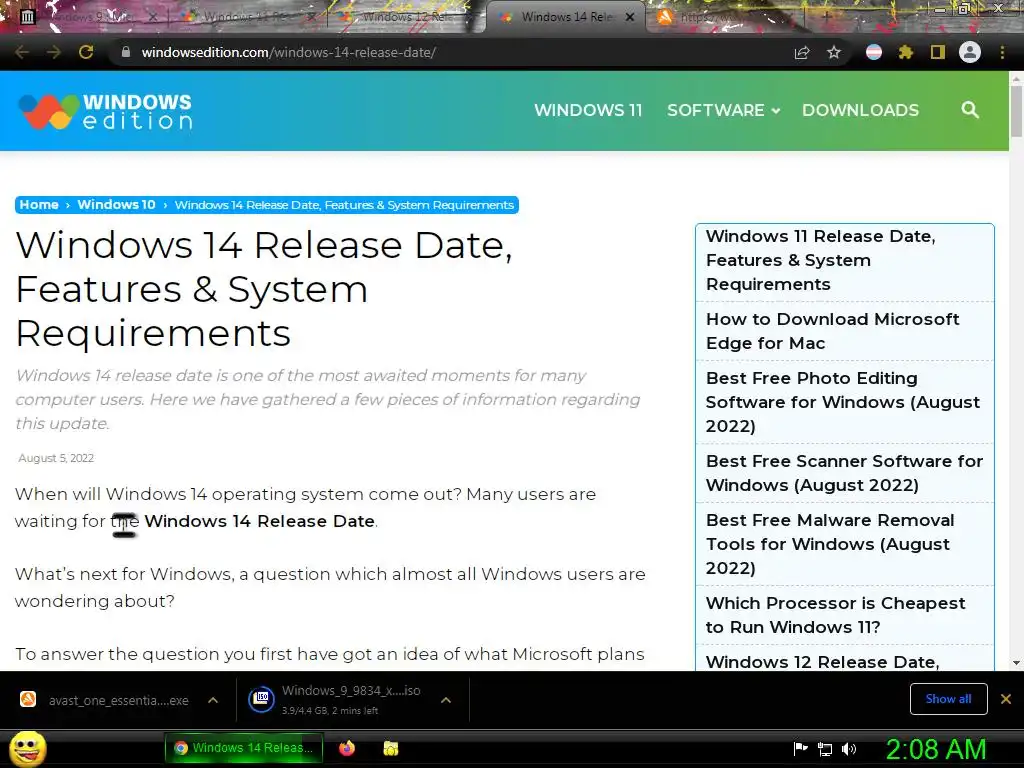
Task: Switch to the Windows 9 tab
Action: [x=91, y=17]
